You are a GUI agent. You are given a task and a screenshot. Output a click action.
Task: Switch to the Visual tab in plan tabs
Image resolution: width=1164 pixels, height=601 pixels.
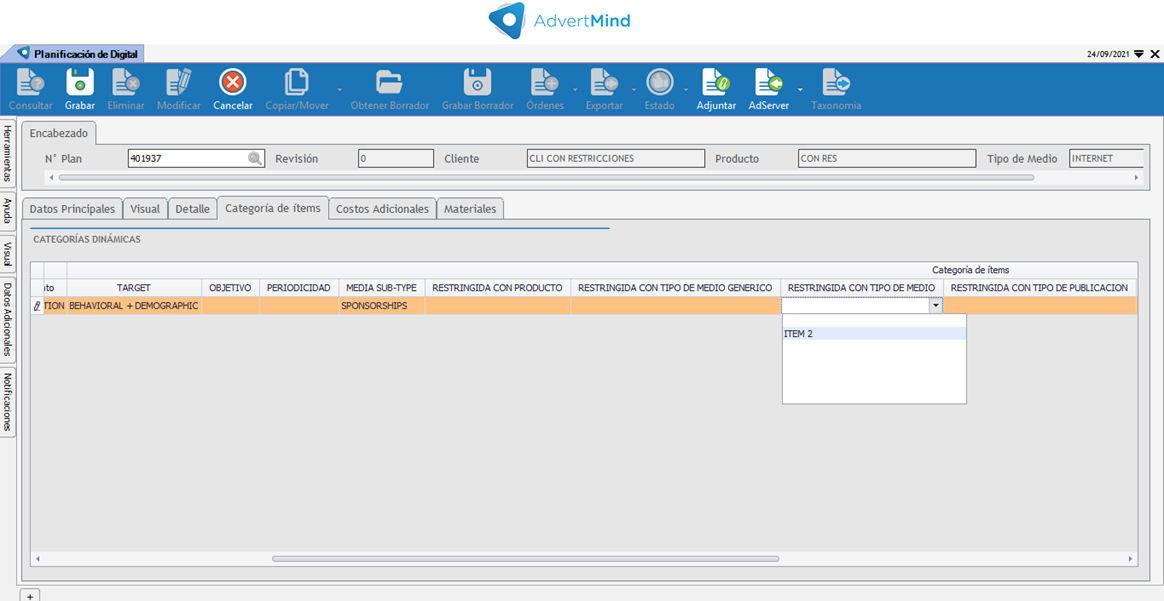coord(145,209)
